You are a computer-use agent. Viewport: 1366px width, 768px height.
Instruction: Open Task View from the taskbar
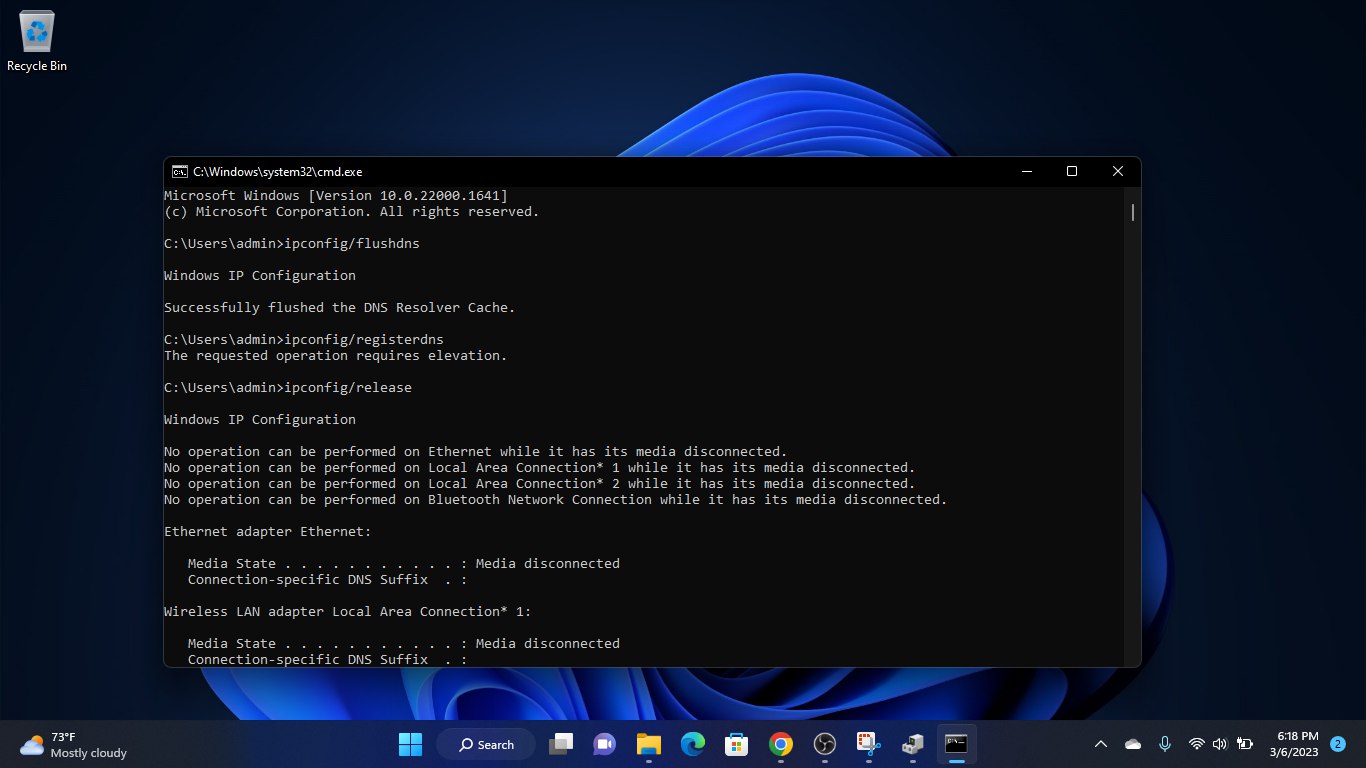(561, 744)
